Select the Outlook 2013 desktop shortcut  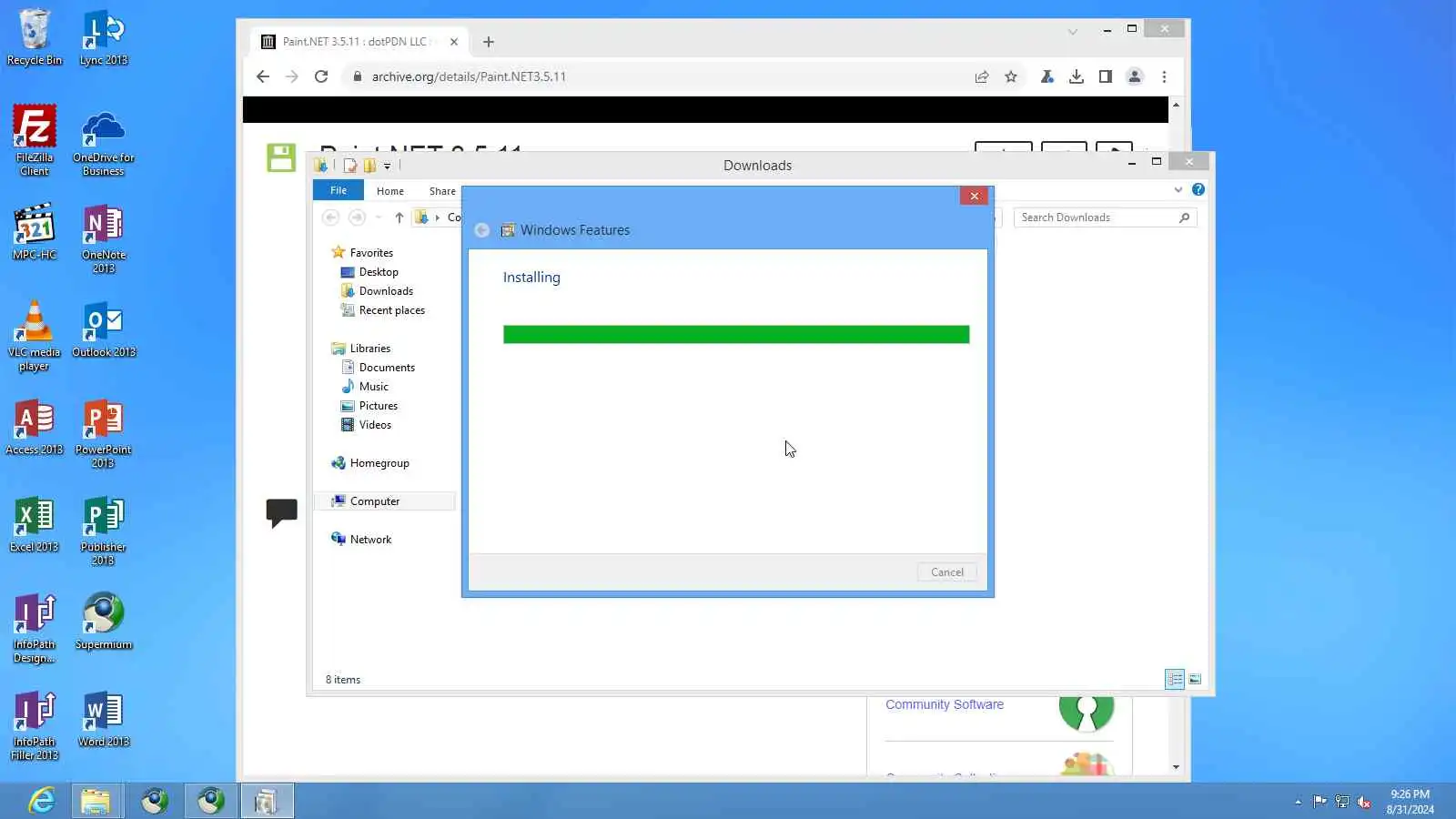point(104,329)
